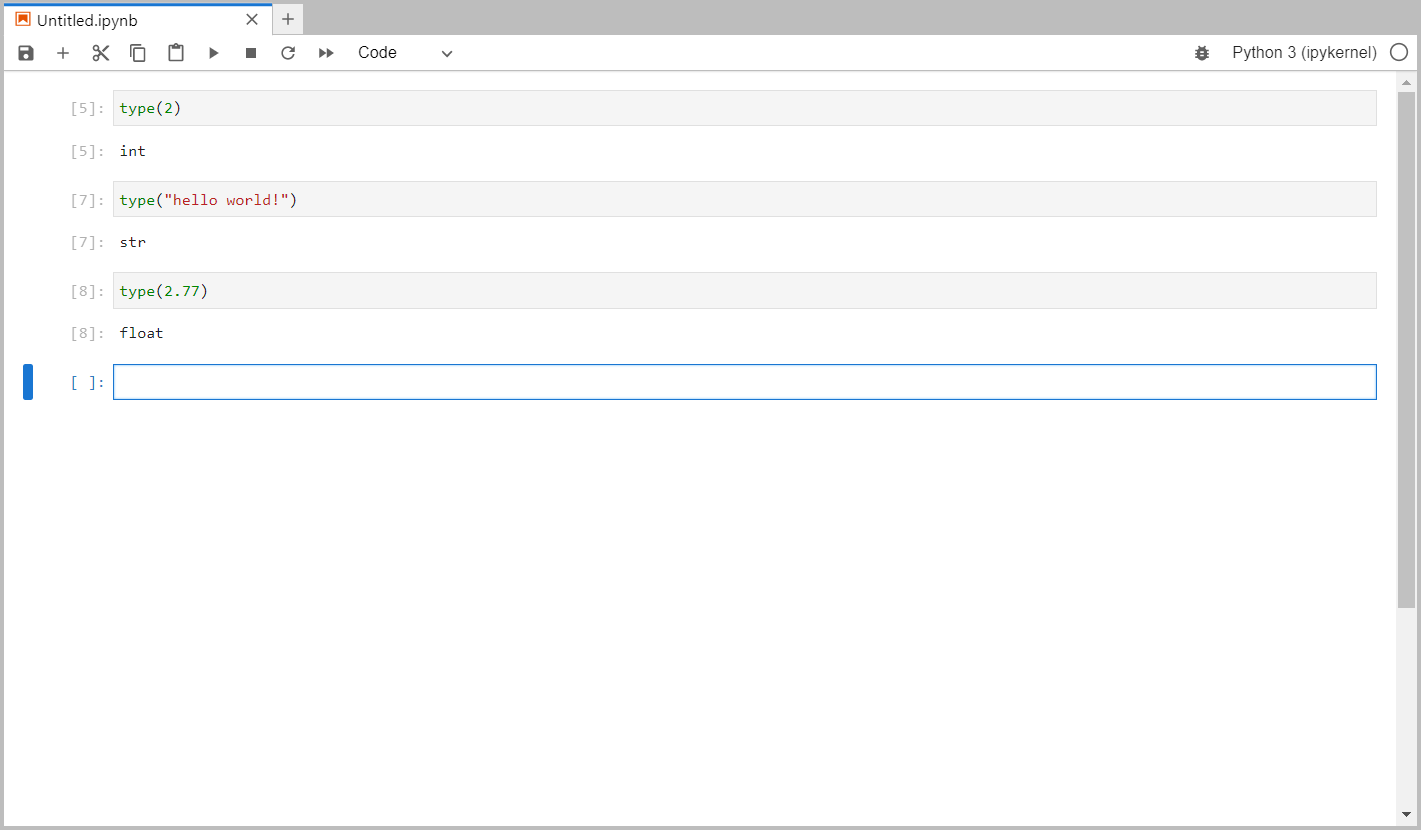This screenshot has height=830, width=1421.
Task: Insert a new cell with the plus icon
Action: click(x=63, y=53)
